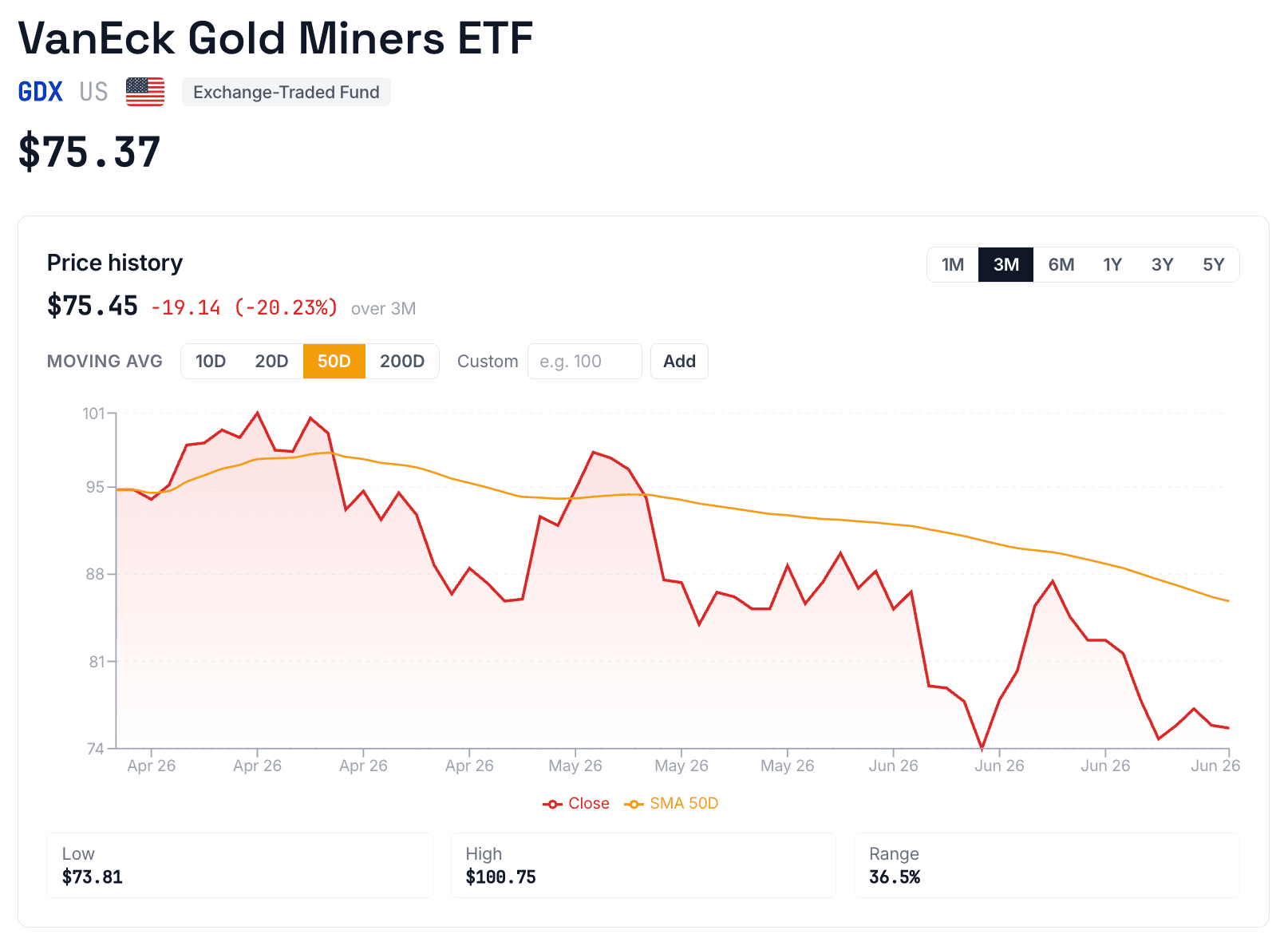Screen dimensions: 1288x942
Task: Focus the custom moving average input
Action: click(584, 362)
